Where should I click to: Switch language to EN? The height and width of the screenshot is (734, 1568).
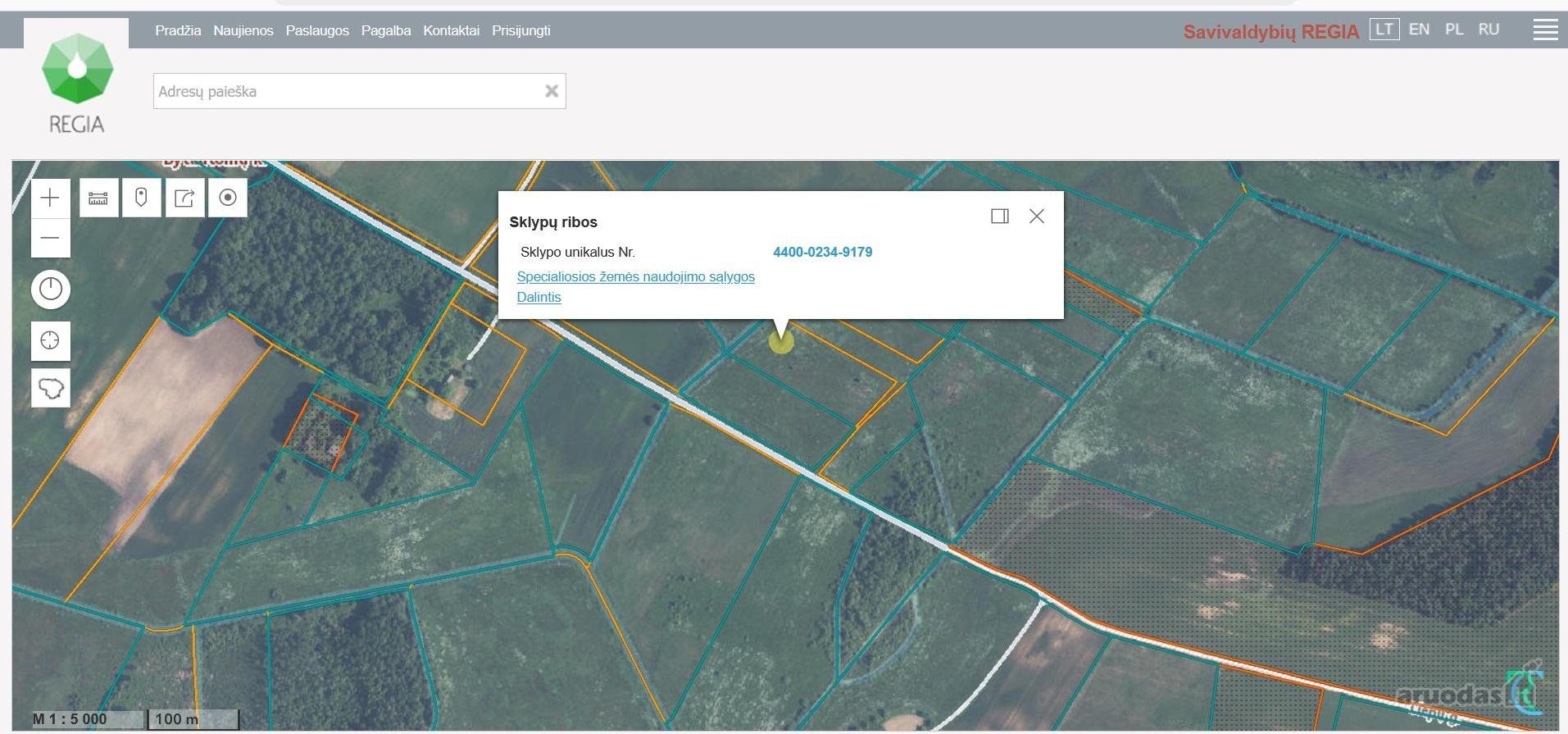(1420, 30)
